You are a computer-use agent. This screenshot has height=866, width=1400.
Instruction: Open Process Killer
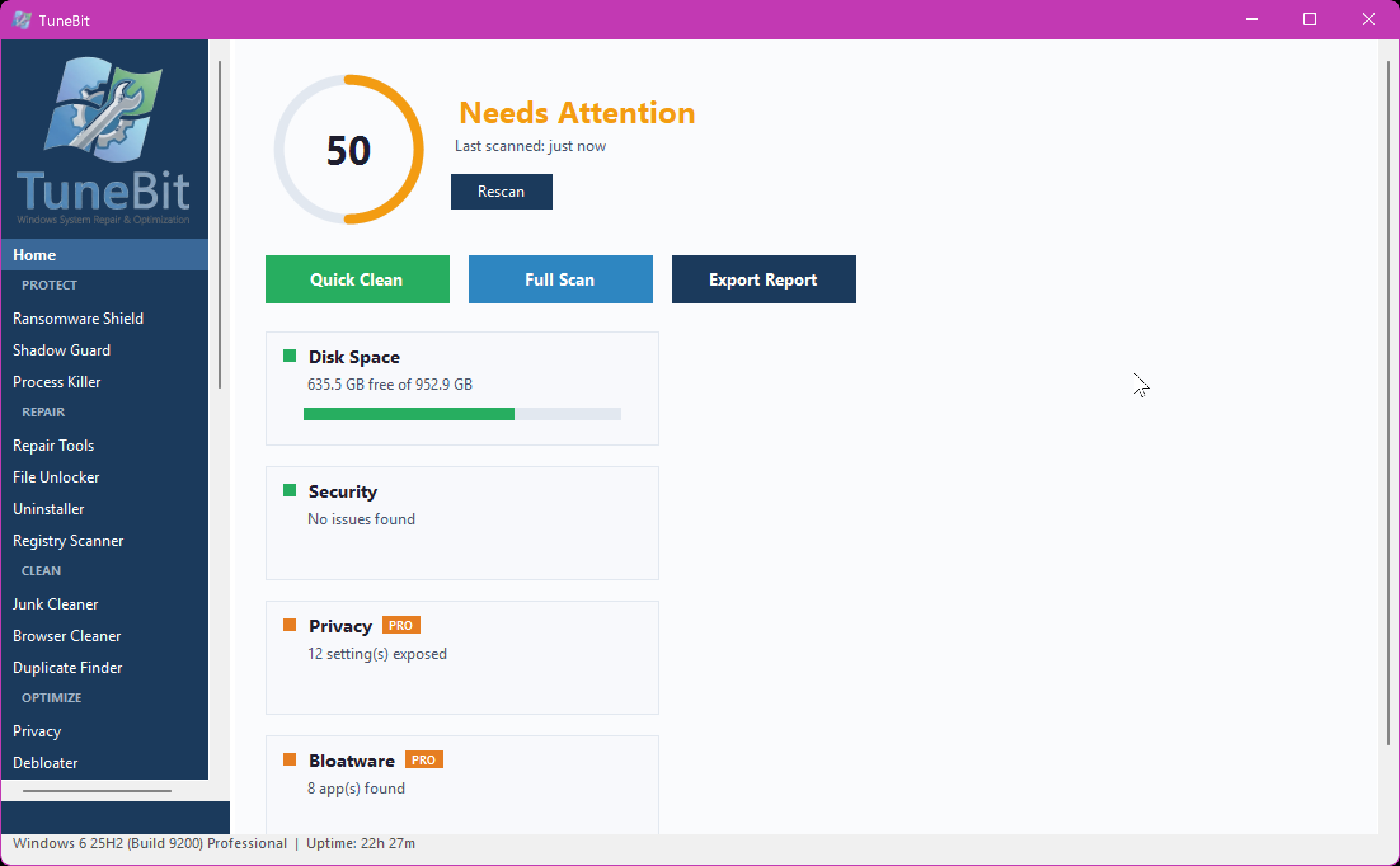pyautogui.click(x=105, y=382)
